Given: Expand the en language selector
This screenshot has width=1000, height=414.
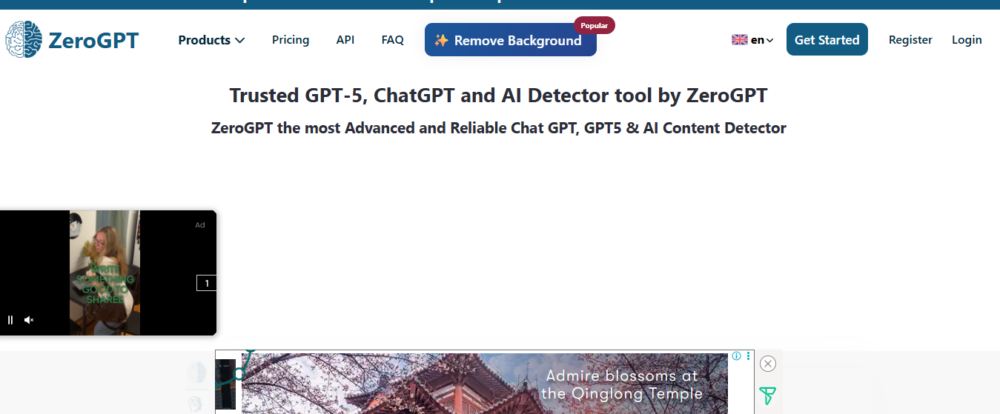Looking at the screenshot, I should click(753, 40).
